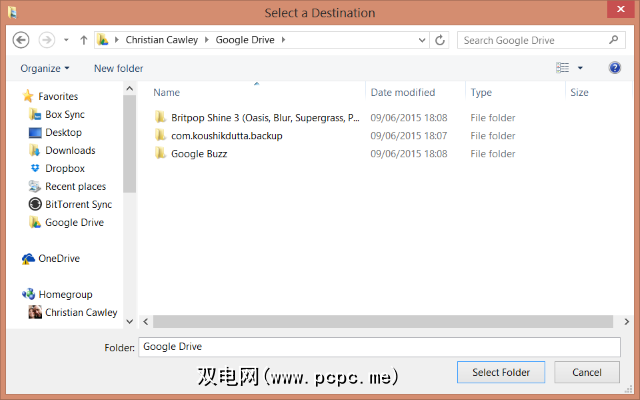Refresh the Google Drive folder view

coord(440,40)
